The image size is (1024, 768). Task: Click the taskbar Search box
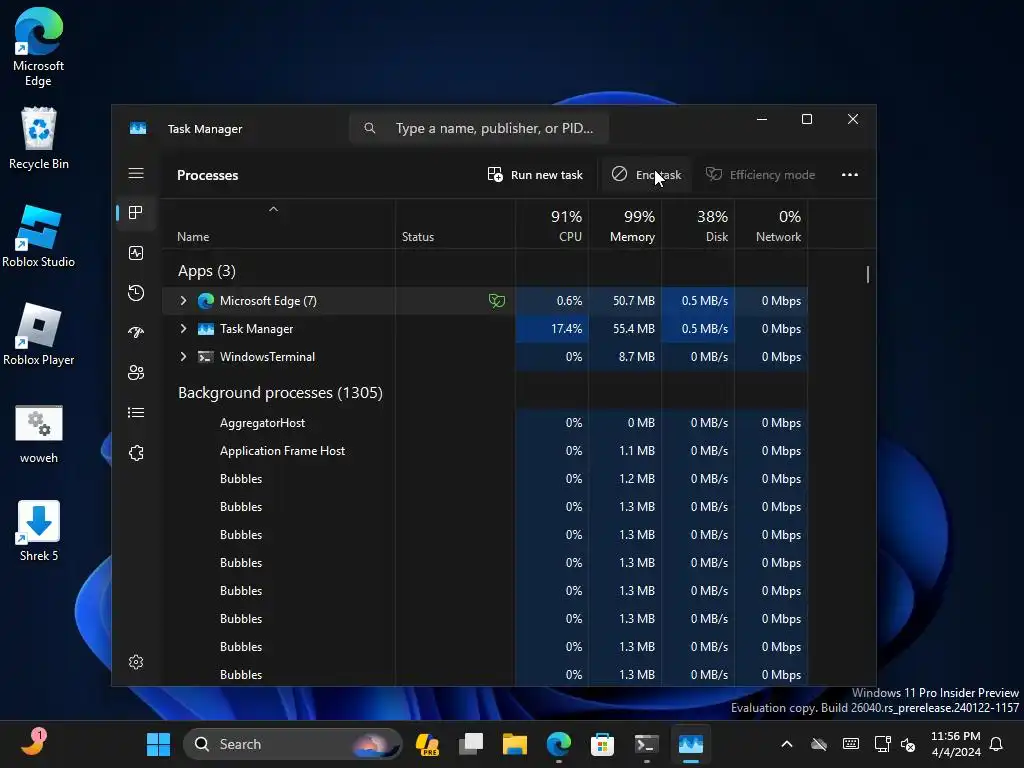coord(293,744)
